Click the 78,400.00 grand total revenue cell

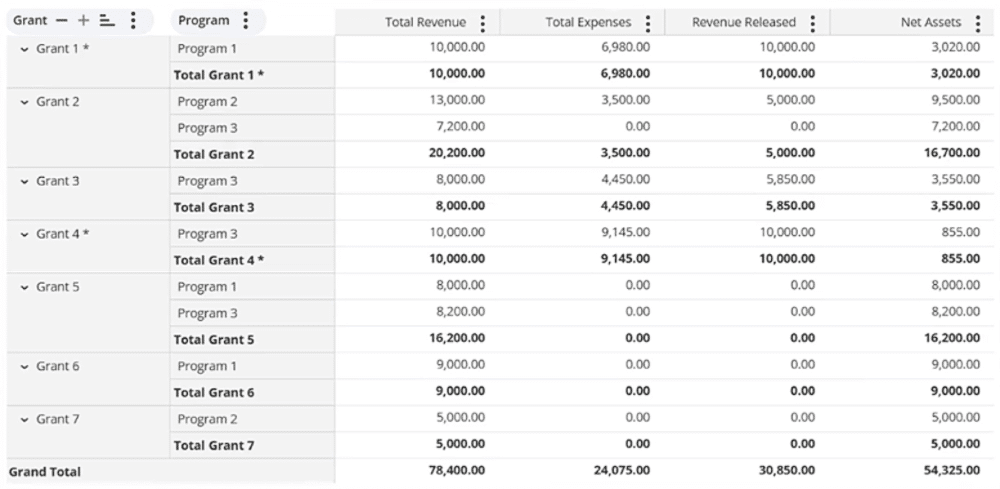(x=457, y=471)
